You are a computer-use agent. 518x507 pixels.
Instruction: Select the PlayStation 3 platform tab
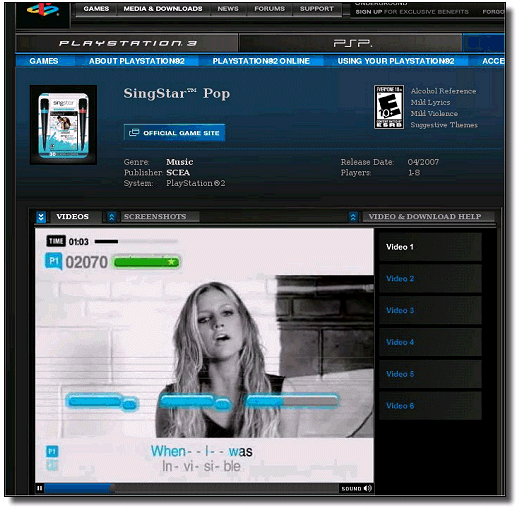point(127,43)
